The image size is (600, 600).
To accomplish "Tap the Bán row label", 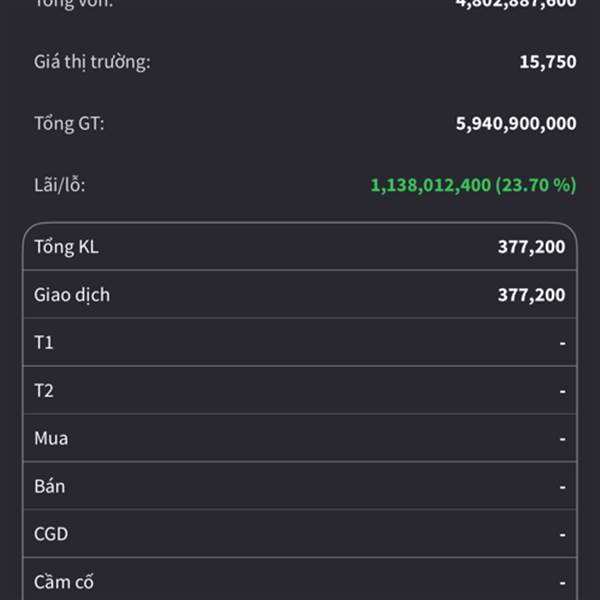I will pos(50,486).
